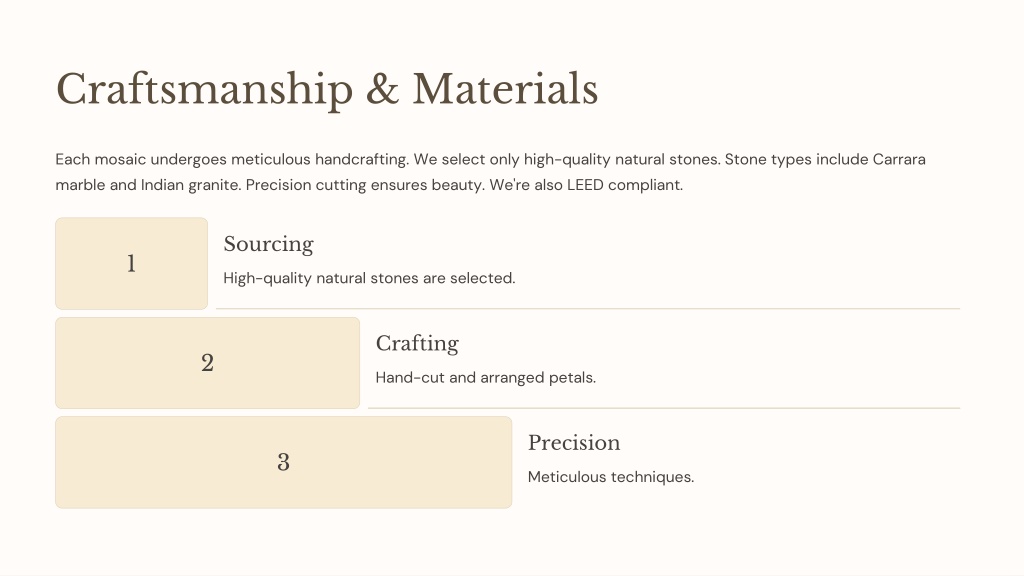Click the digit 2 inside second box
Screen dimensions: 1024x576
(x=208, y=363)
